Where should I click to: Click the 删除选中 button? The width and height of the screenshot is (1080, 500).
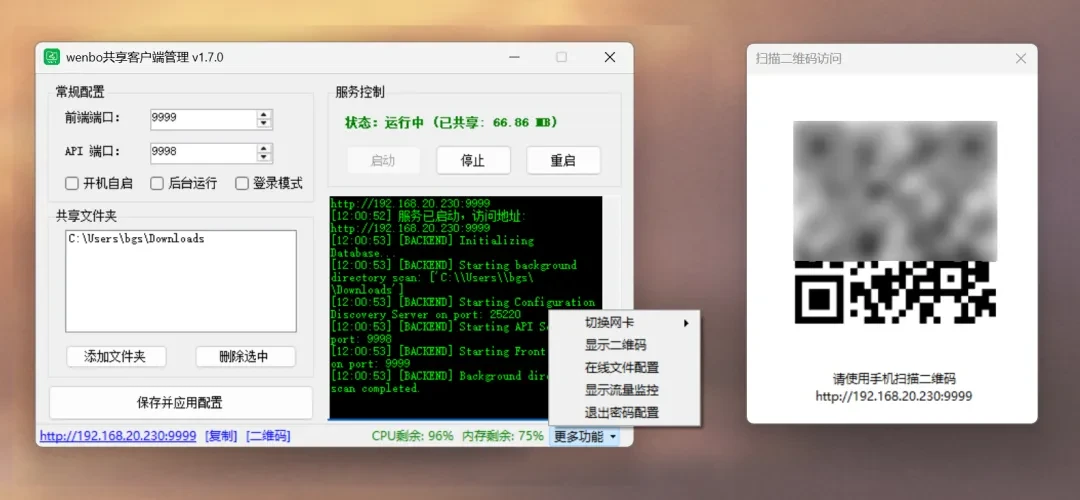(245, 357)
